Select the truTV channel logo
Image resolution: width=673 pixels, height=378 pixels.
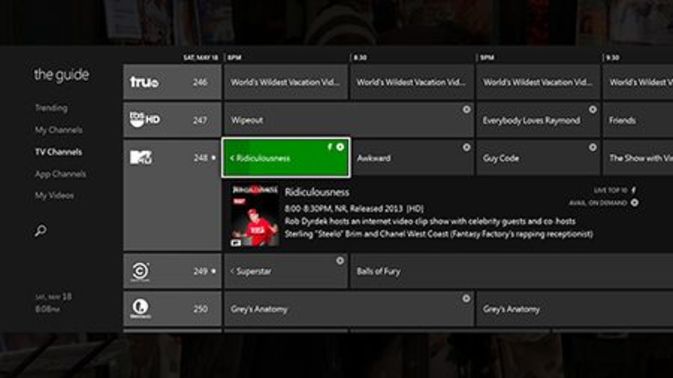click(x=144, y=82)
